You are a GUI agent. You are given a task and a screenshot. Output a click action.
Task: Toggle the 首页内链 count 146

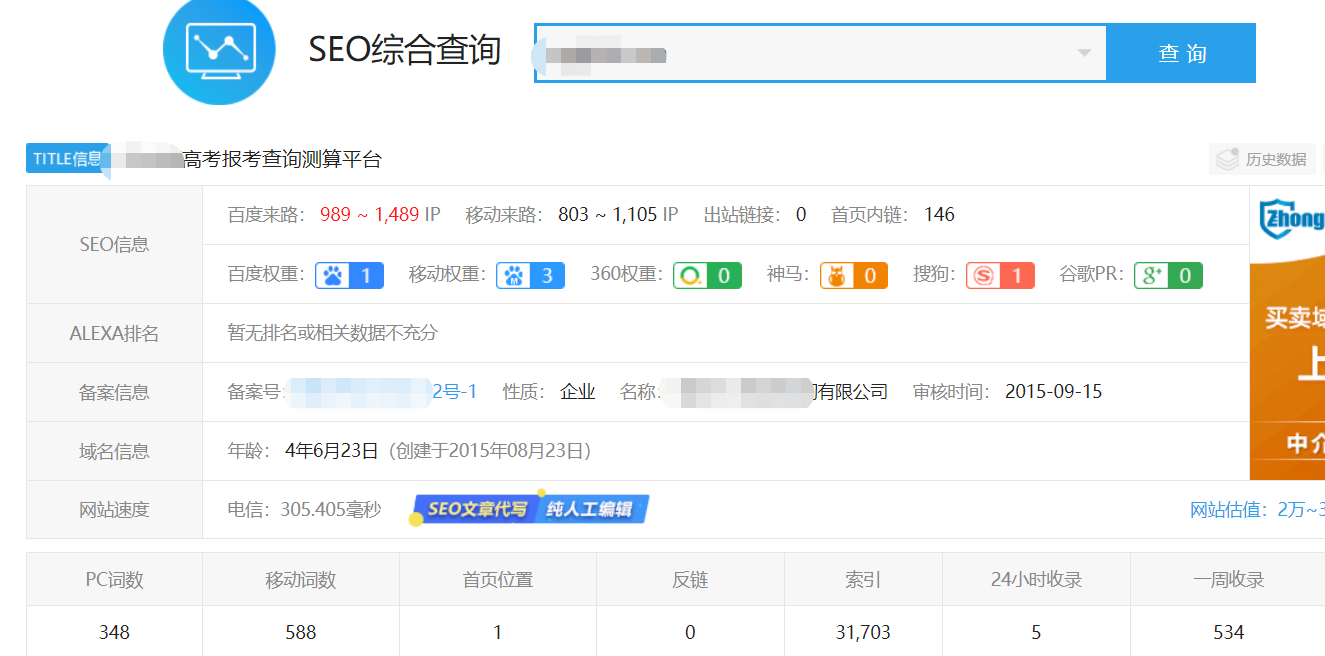[x=940, y=214]
